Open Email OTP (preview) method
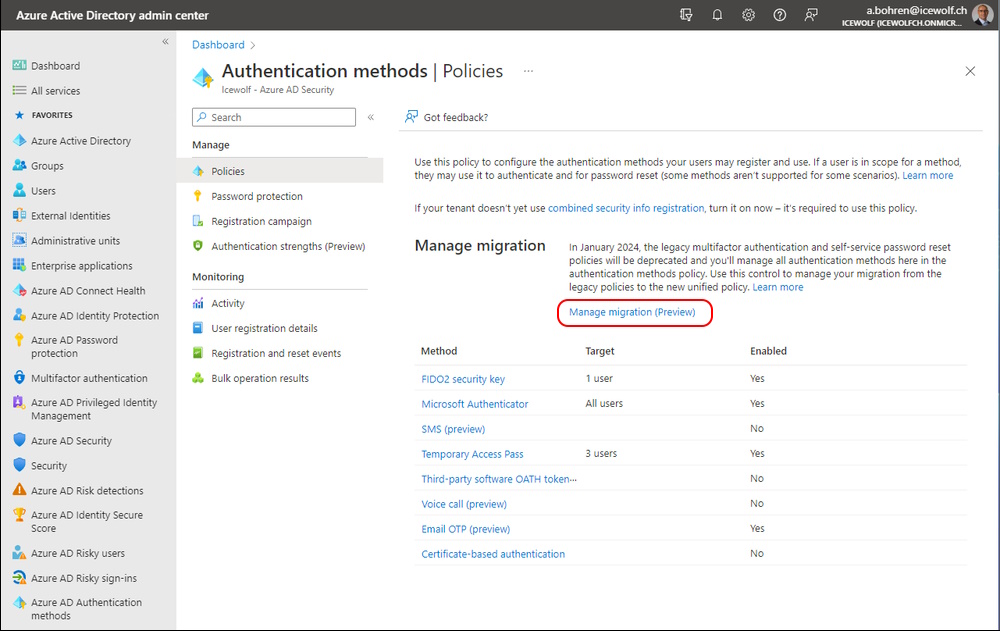This screenshot has height=631, width=1000. coord(466,528)
